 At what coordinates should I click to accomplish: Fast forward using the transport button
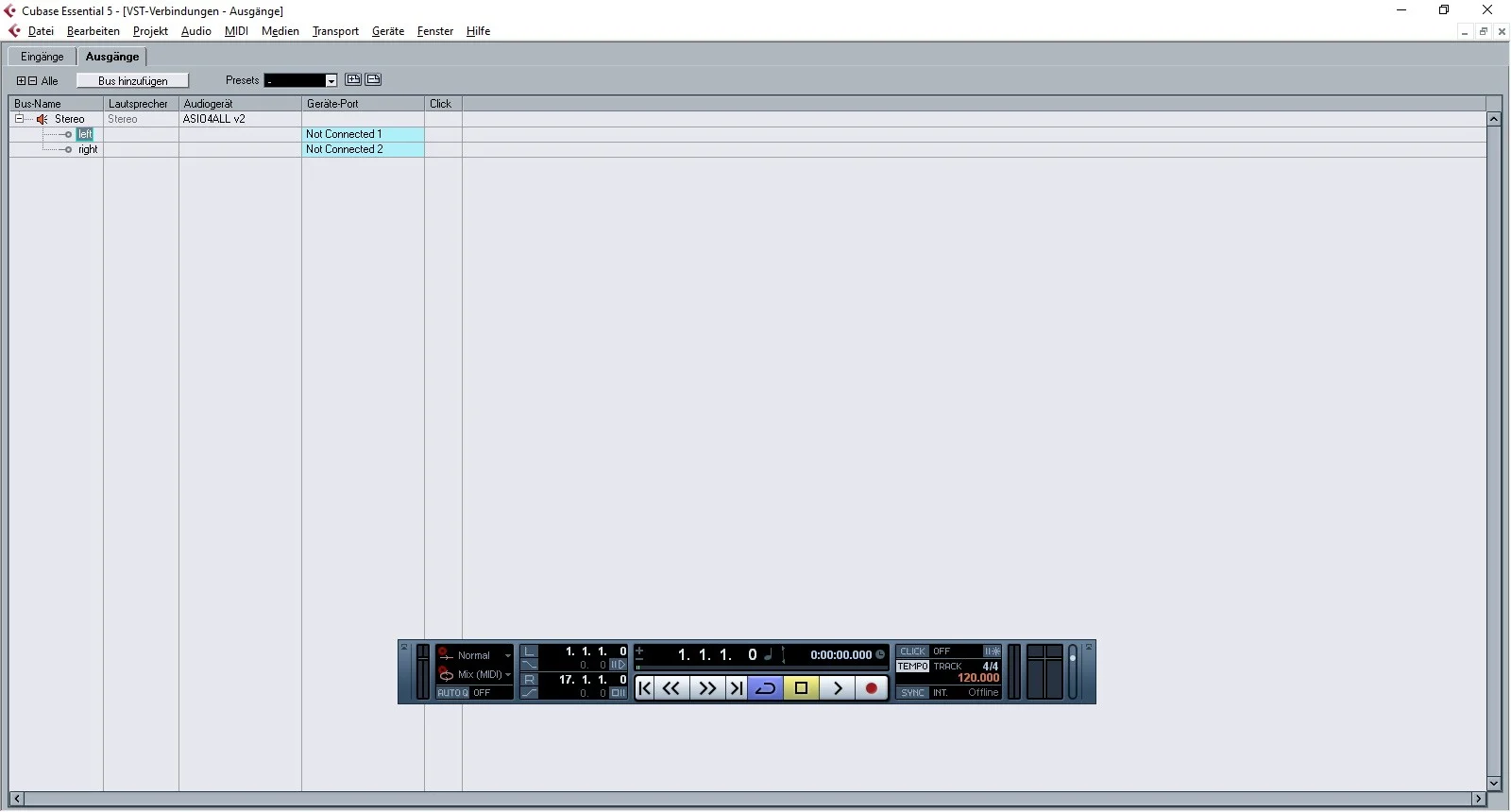point(707,688)
